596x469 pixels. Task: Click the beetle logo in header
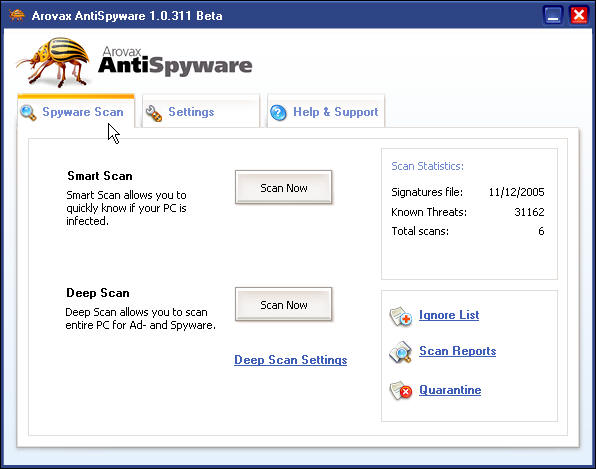53,62
